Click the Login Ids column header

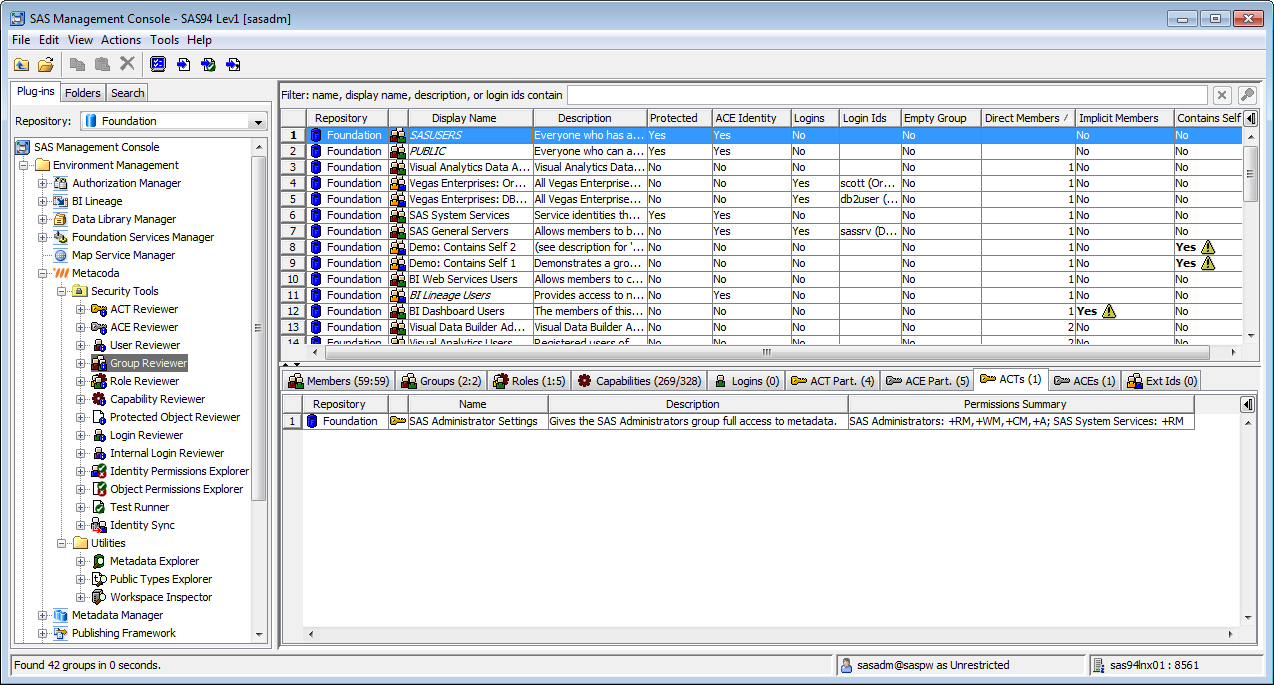click(x=869, y=118)
